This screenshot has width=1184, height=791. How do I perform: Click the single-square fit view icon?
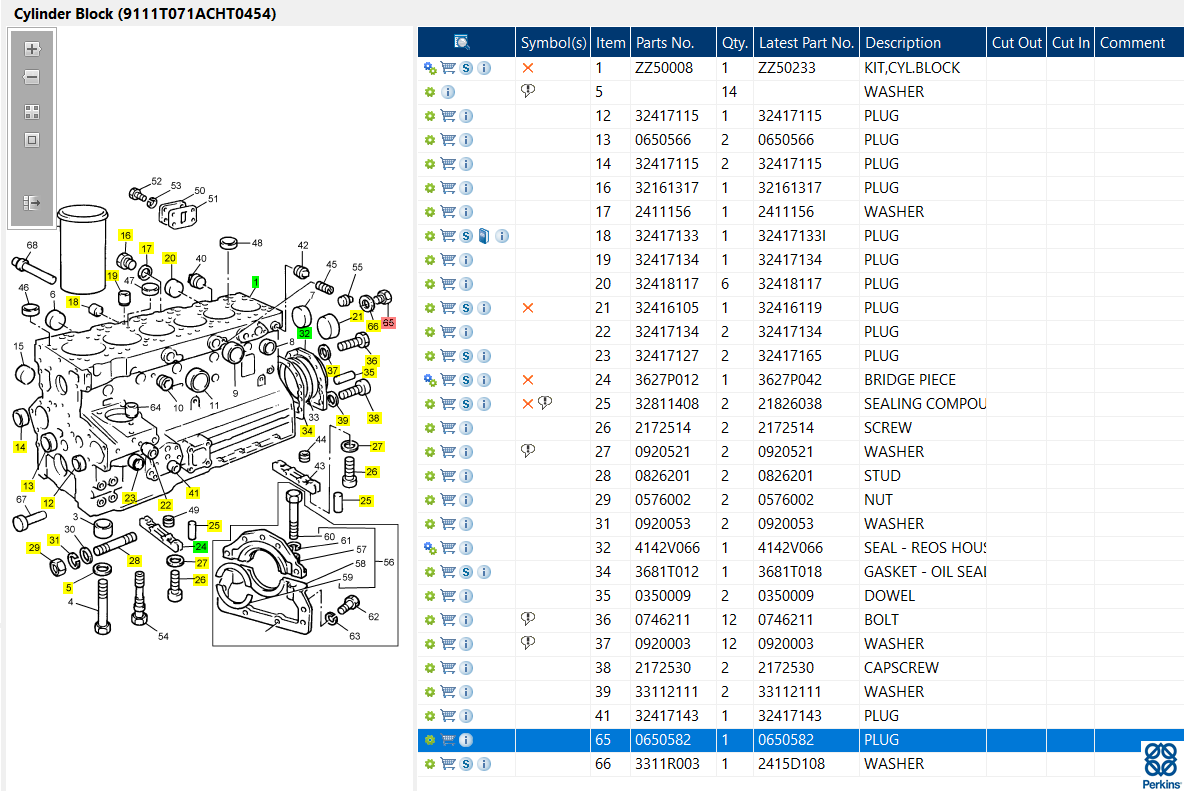pyautogui.click(x=32, y=140)
